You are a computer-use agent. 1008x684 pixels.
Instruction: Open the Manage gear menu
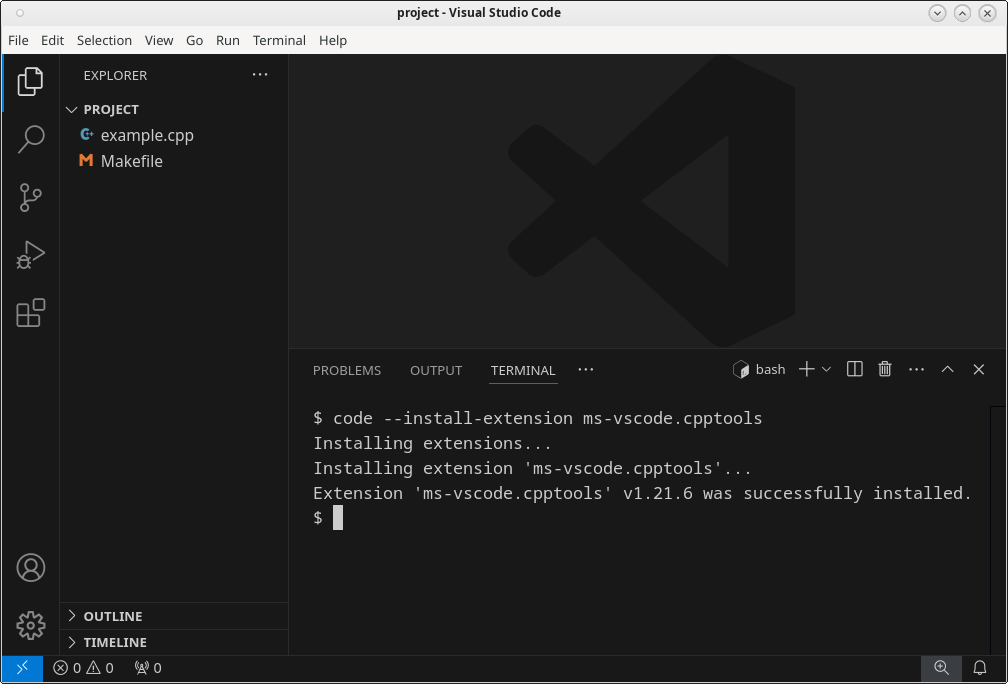(x=30, y=626)
